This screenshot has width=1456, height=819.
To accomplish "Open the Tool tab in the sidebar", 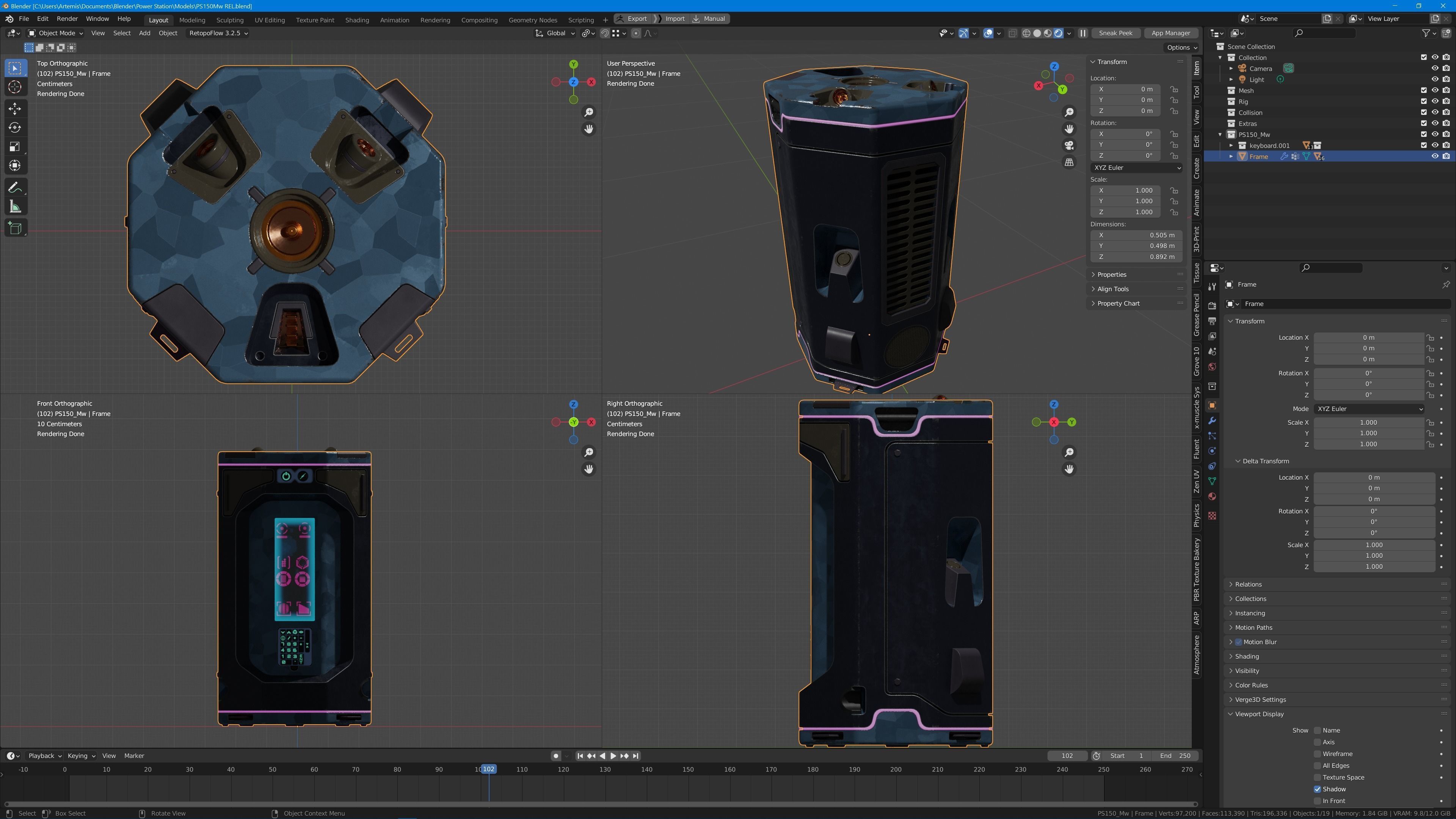I will [1197, 92].
